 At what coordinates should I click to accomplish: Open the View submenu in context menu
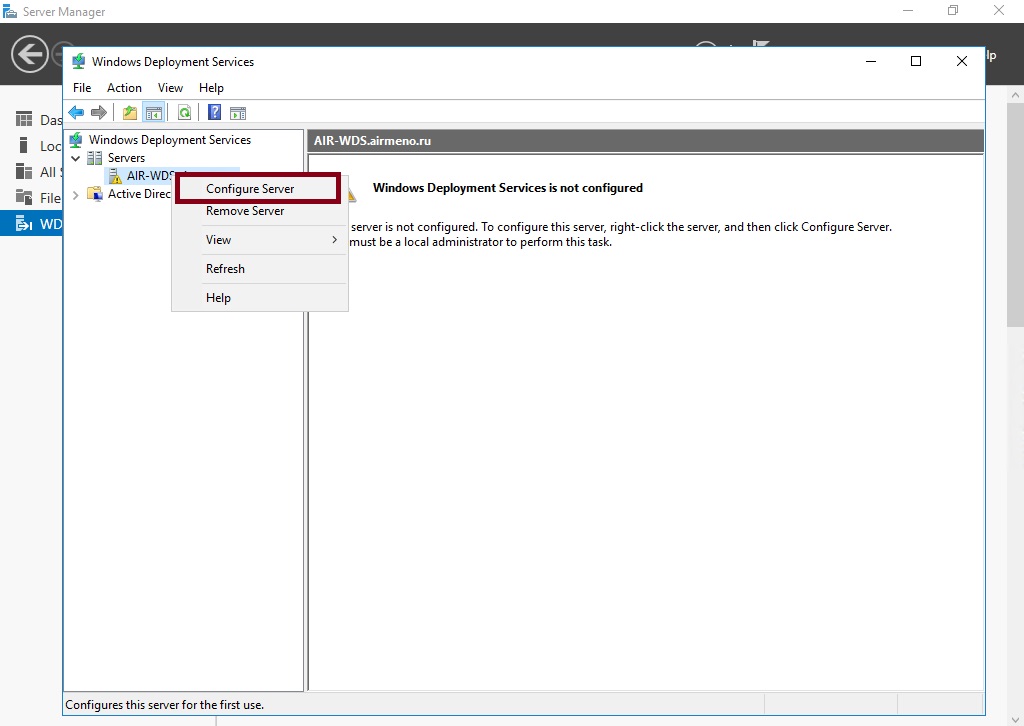click(x=260, y=240)
